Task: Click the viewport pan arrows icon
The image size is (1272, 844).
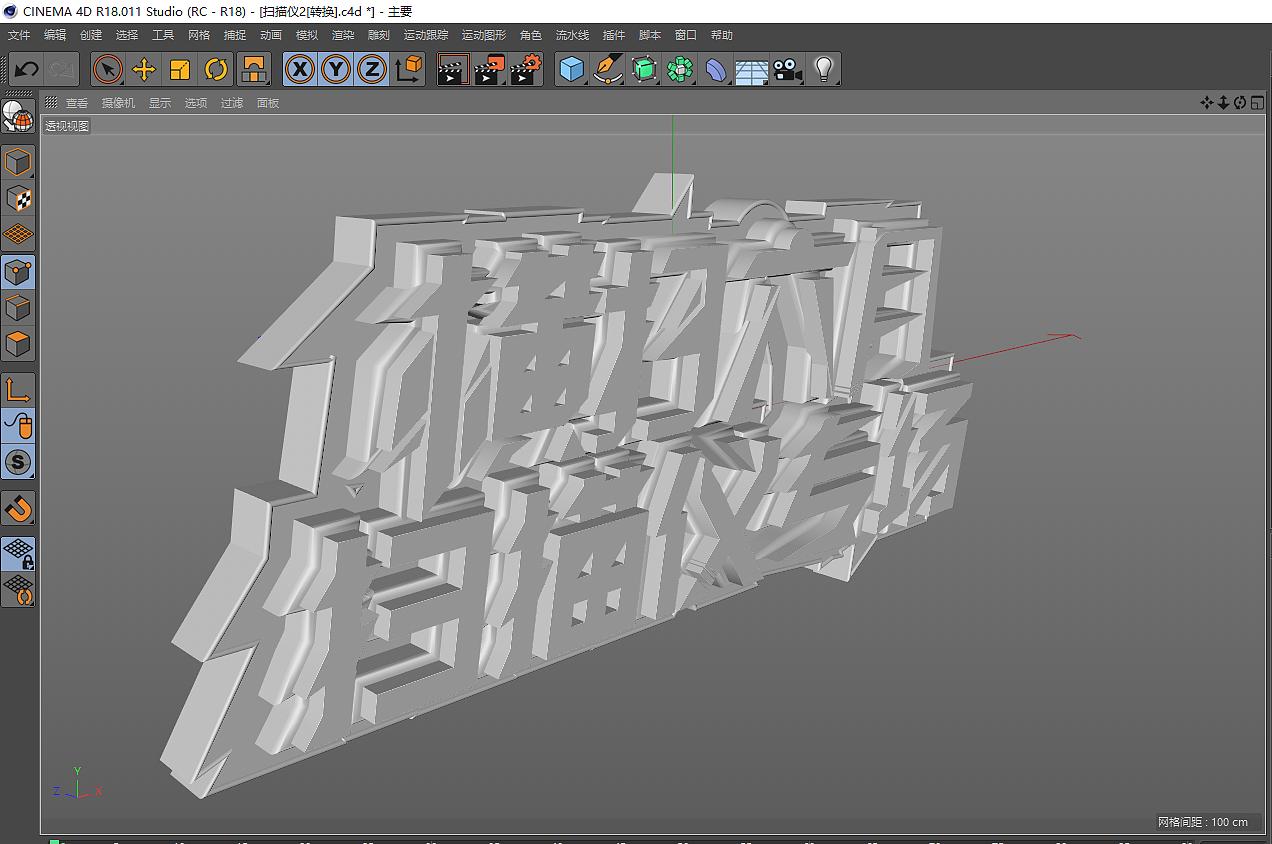Action: tap(1207, 103)
